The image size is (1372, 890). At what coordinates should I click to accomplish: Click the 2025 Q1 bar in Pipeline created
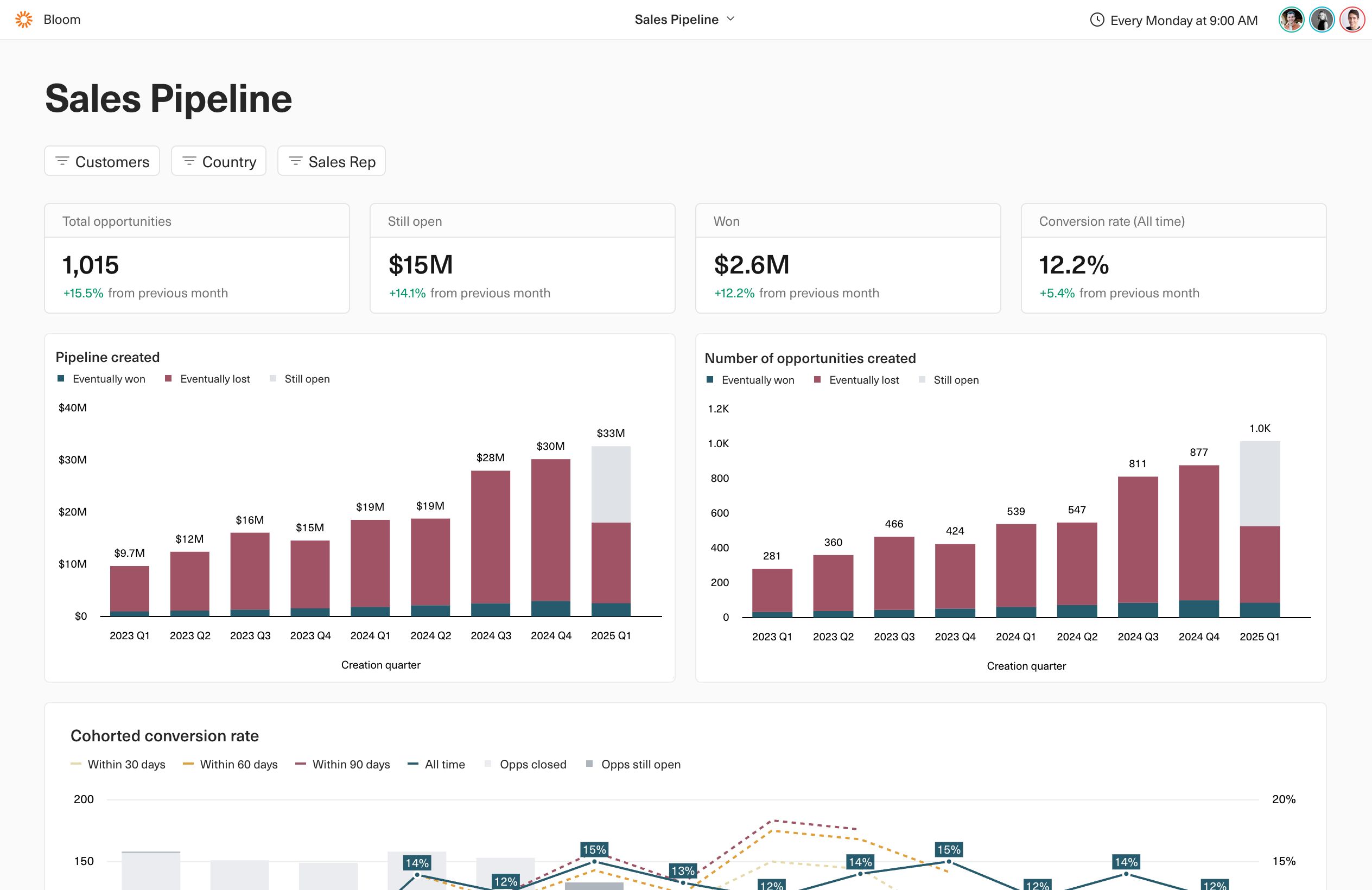(x=611, y=531)
